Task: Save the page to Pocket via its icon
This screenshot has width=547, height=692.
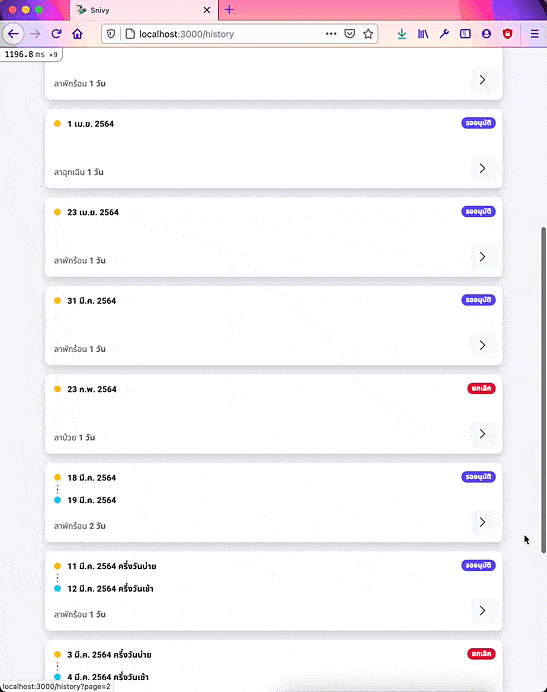Action: pos(349,34)
